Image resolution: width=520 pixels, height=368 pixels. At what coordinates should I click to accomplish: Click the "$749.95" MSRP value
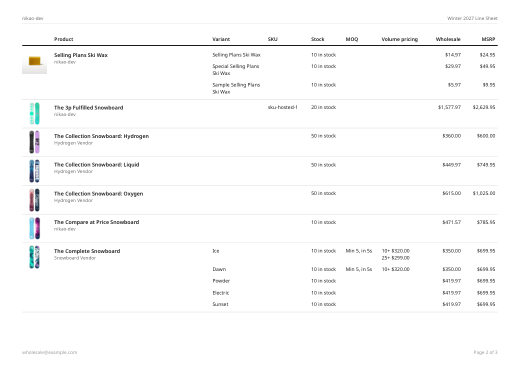pos(486,165)
